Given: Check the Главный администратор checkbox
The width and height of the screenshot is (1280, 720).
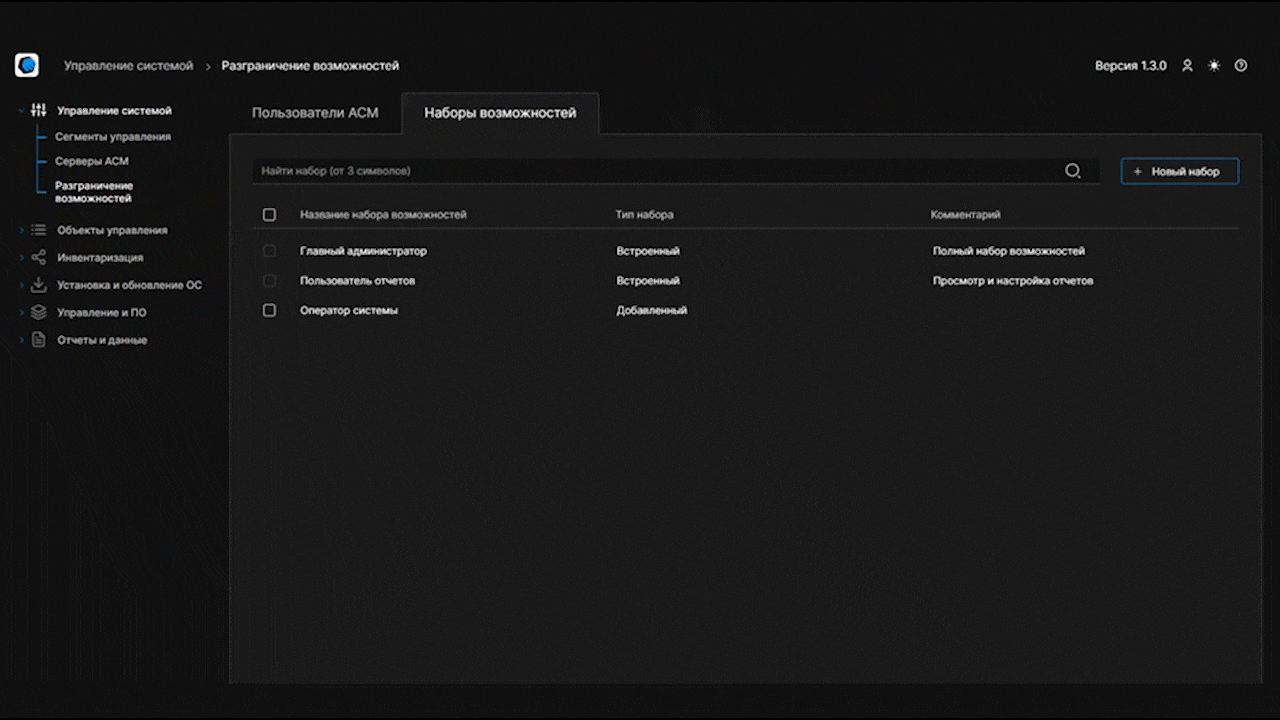Looking at the screenshot, I should pos(269,251).
